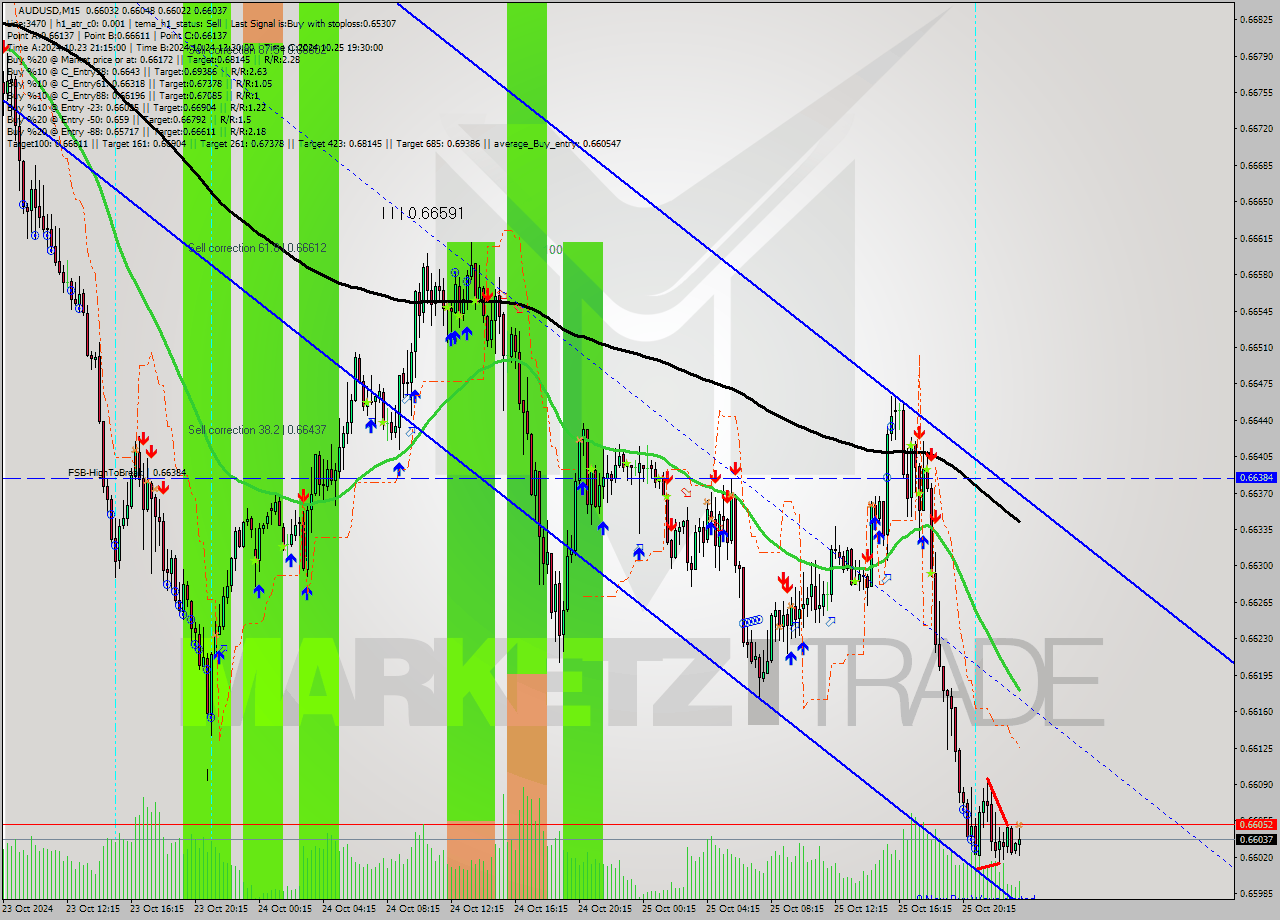This screenshot has width=1280, height=920.
Task: Click the 0.66545 price axis label
Action: pos(1257,311)
